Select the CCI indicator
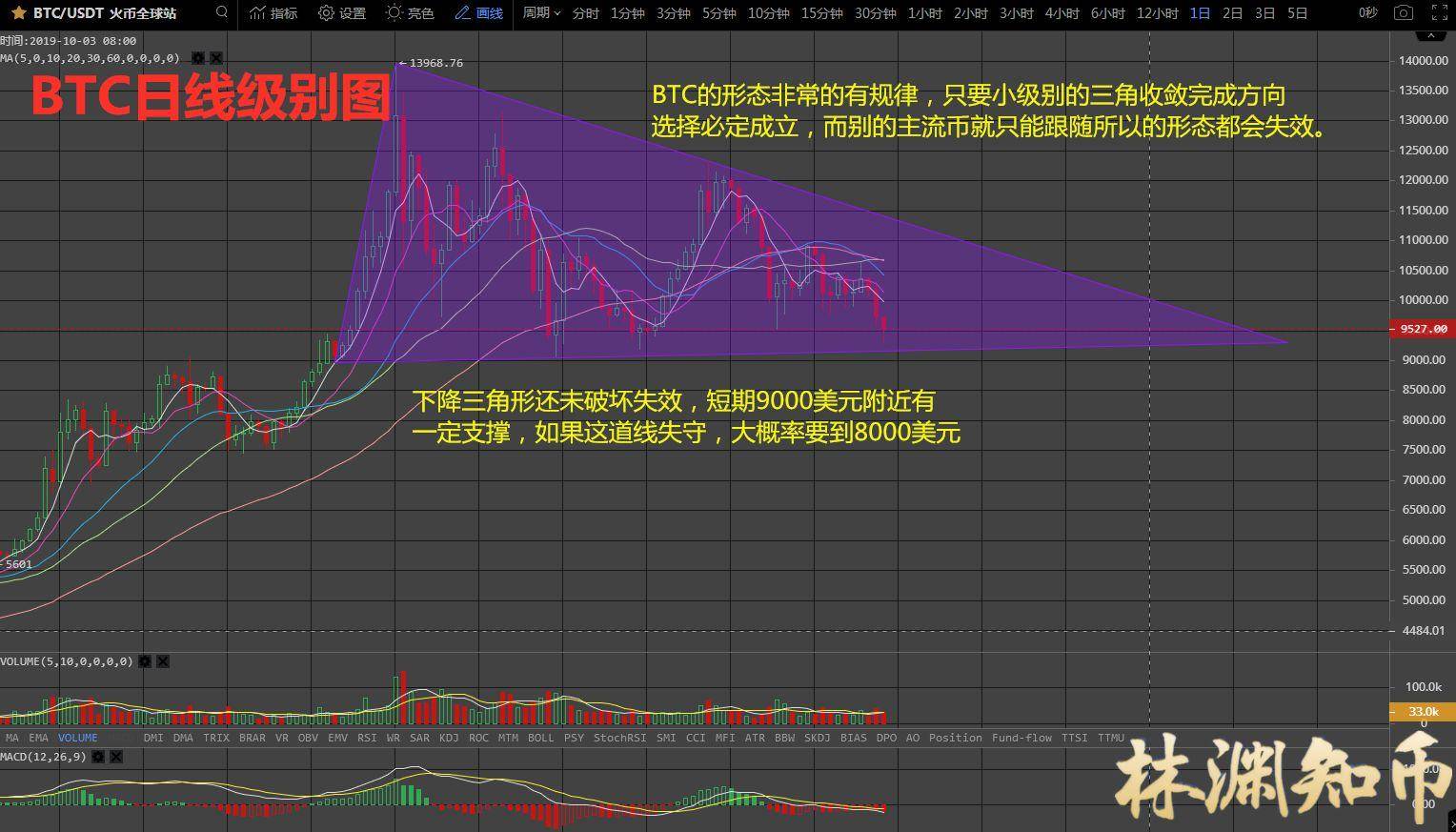The image size is (1456, 832). coord(696,738)
